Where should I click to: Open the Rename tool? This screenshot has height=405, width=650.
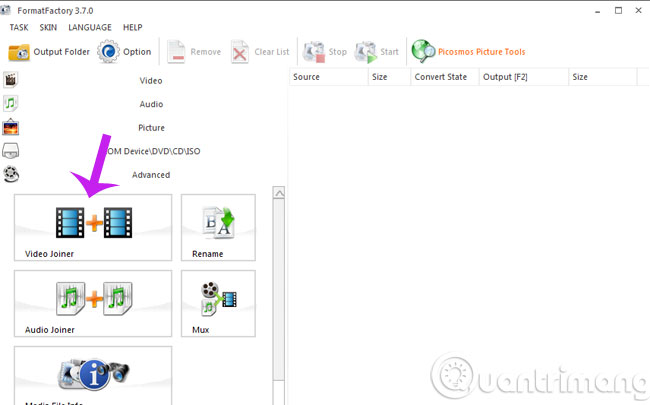[218, 228]
